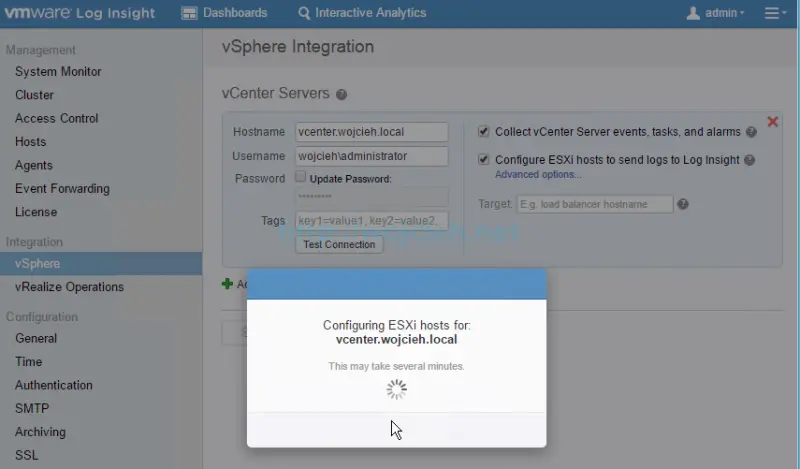800x469 pixels.
Task: Click green plus add vCenter icon
Action: [228, 284]
